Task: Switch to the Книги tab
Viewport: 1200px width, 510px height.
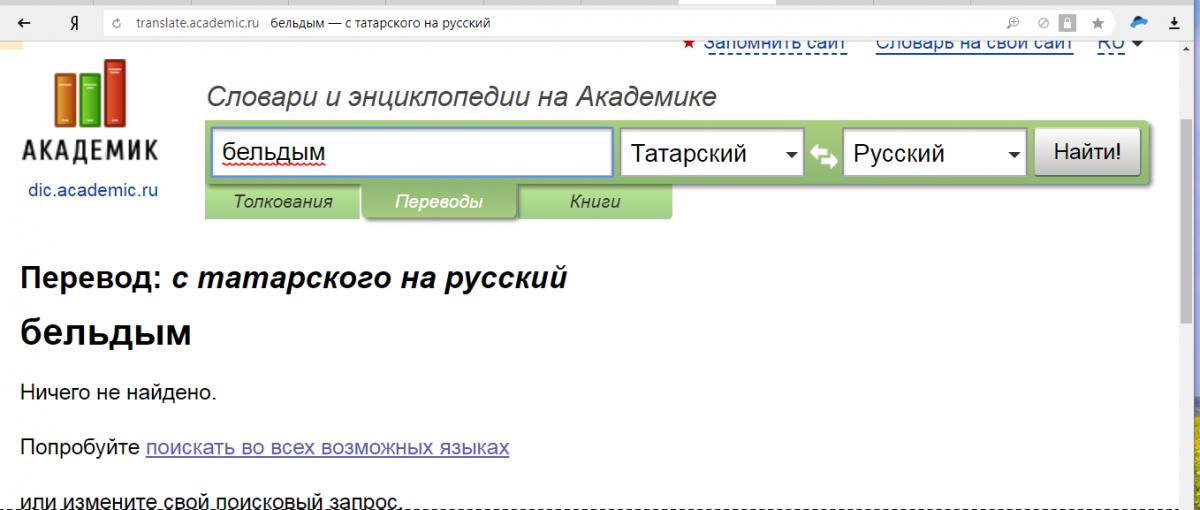Action: (x=595, y=201)
